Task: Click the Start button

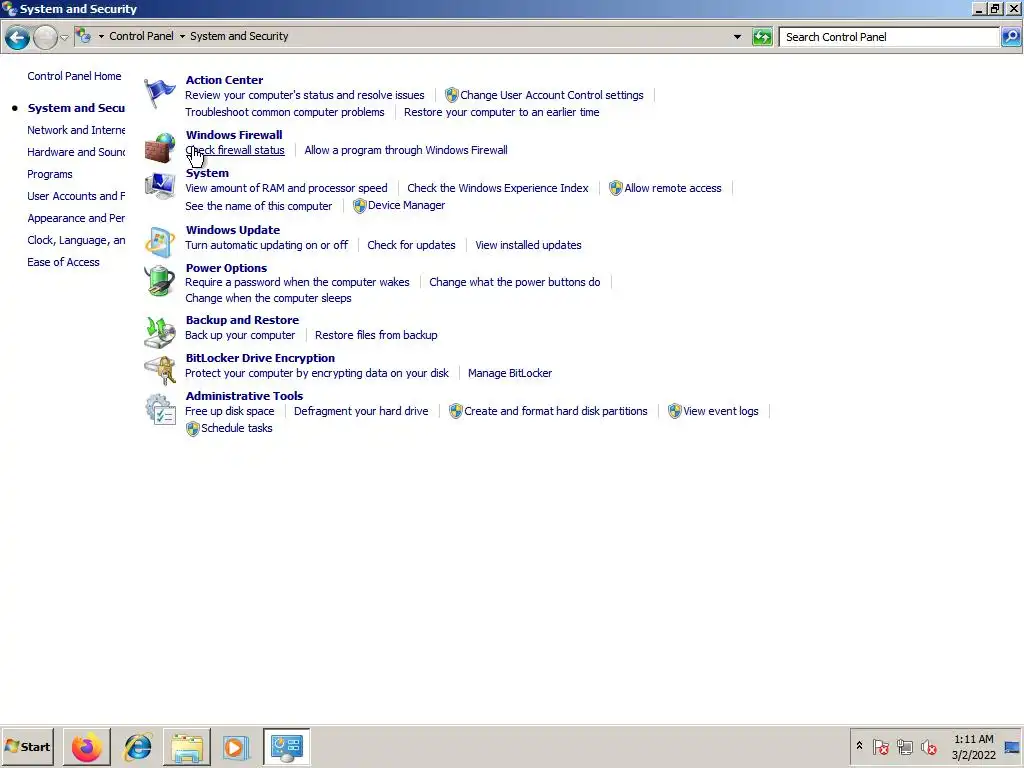Action: coord(27,746)
